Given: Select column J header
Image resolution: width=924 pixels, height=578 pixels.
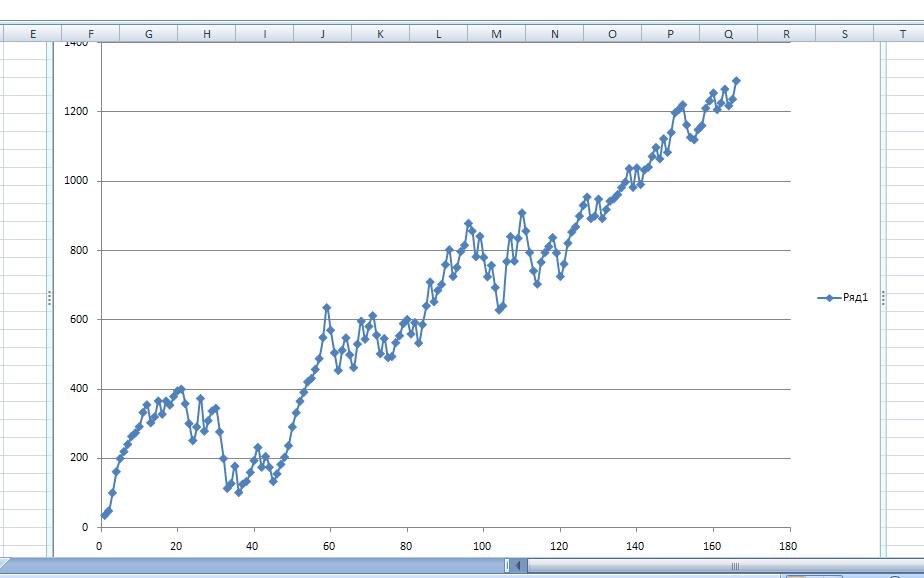Looking at the screenshot, I should tap(322, 34).
